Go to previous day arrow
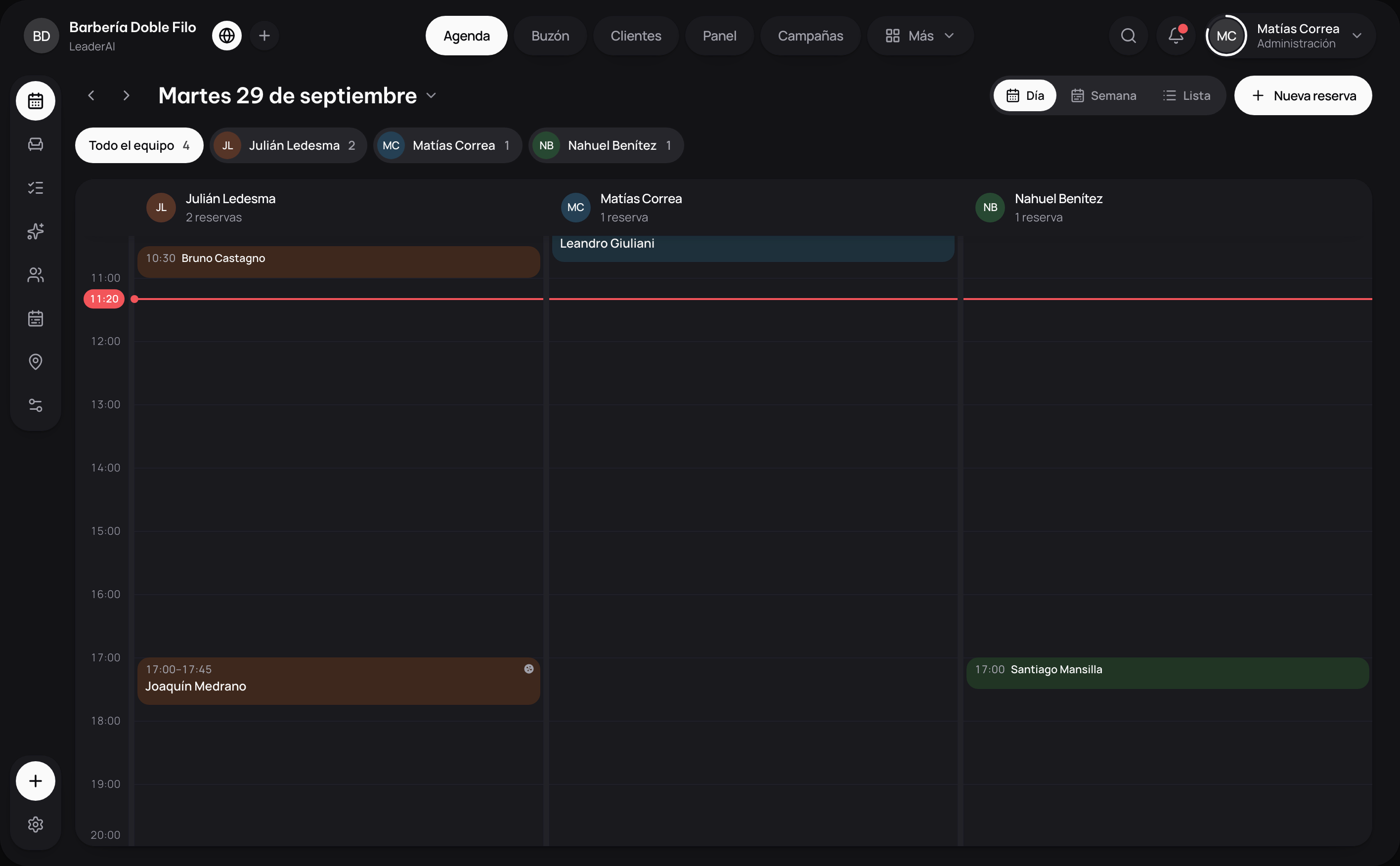The image size is (1400, 866). 91,96
